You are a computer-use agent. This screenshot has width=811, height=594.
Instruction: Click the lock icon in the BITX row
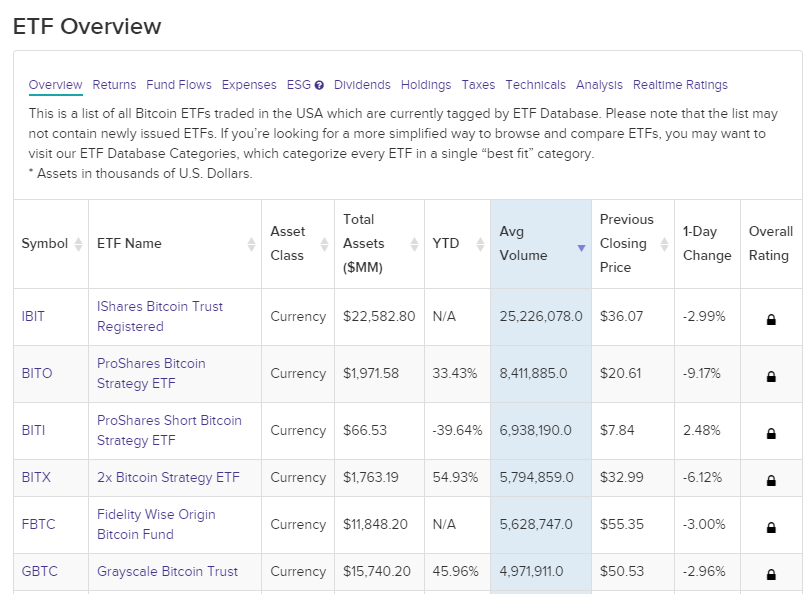[x=771, y=481]
